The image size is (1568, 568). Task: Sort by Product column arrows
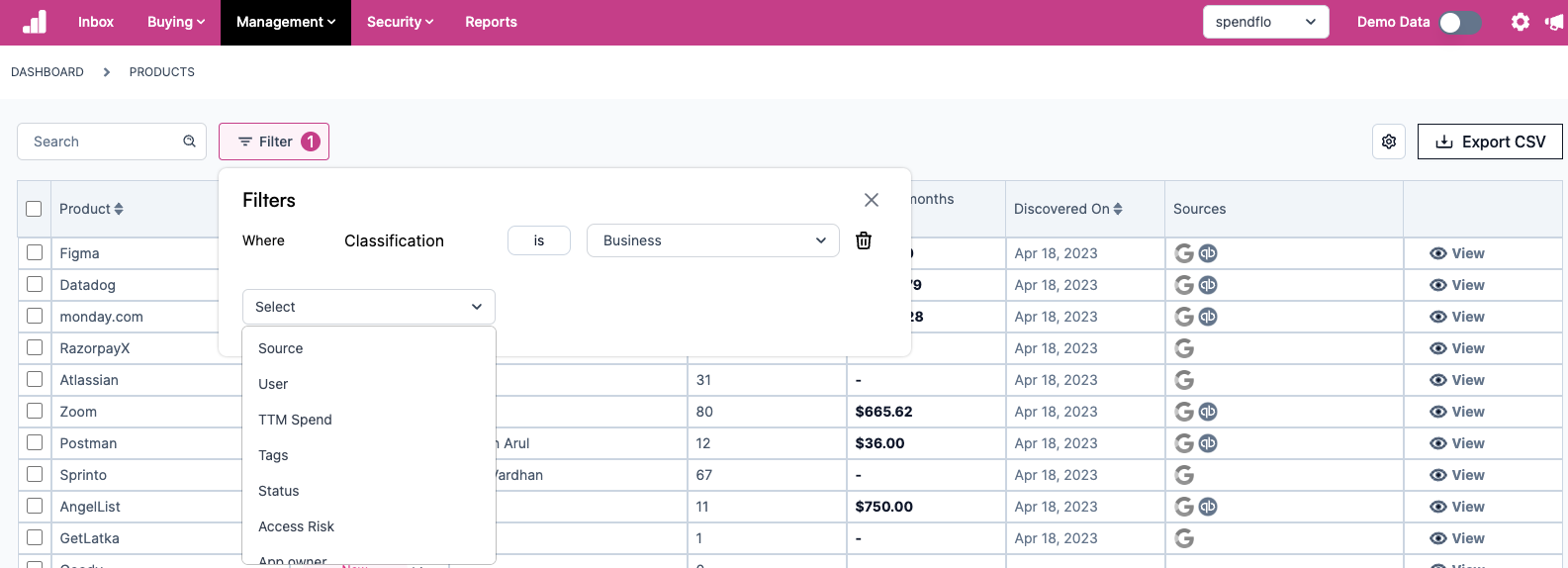119,209
